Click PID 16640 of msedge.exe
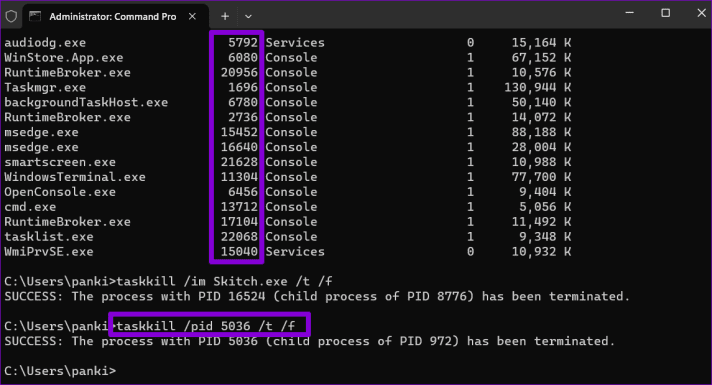 (x=239, y=148)
